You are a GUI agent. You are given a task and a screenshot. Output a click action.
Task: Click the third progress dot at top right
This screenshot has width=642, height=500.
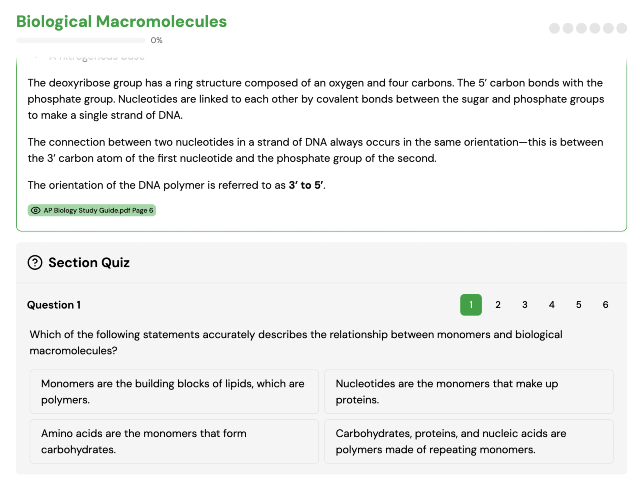coord(581,28)
